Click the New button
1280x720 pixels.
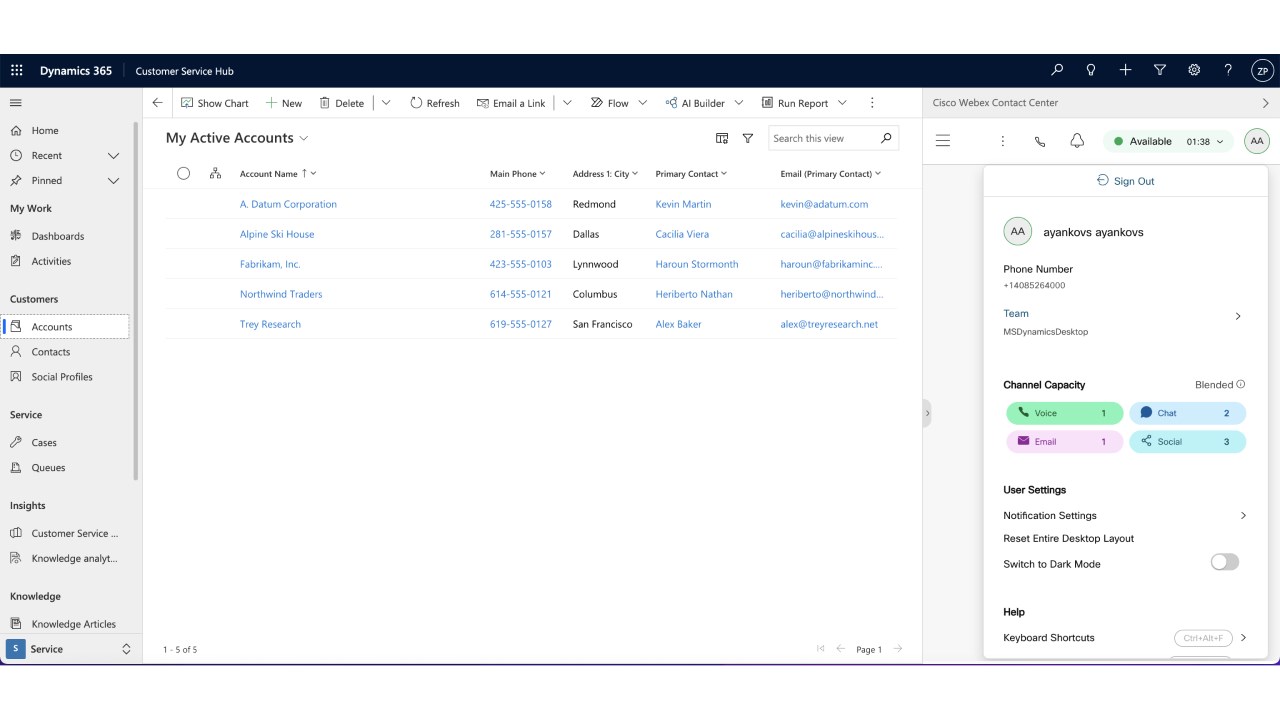click(x=283, y=103)
